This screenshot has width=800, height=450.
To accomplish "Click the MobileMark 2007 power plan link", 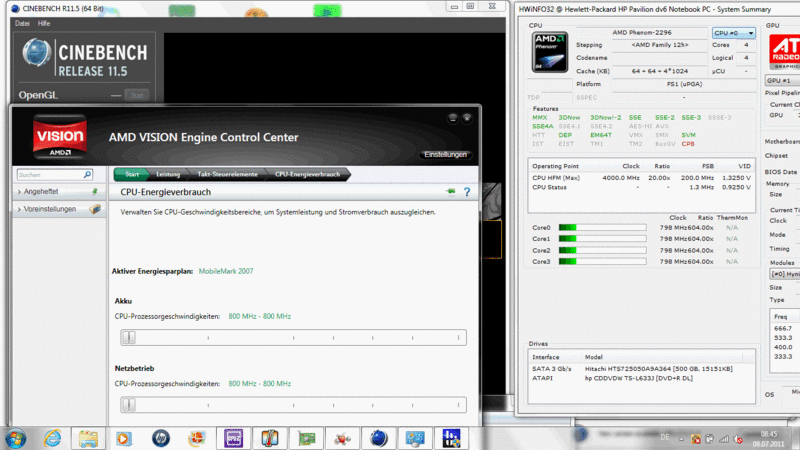I will [x=226, y=271].
